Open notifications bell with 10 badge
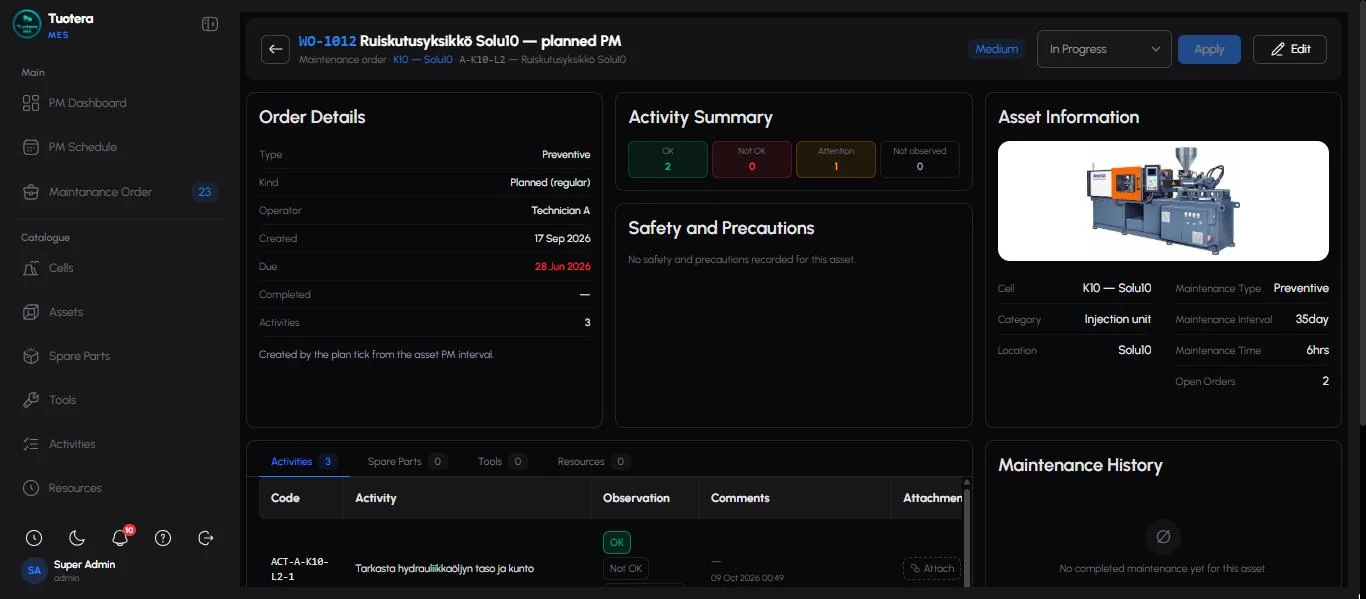Viewport: 1366px width, 599px height. (x=121, y=537)
